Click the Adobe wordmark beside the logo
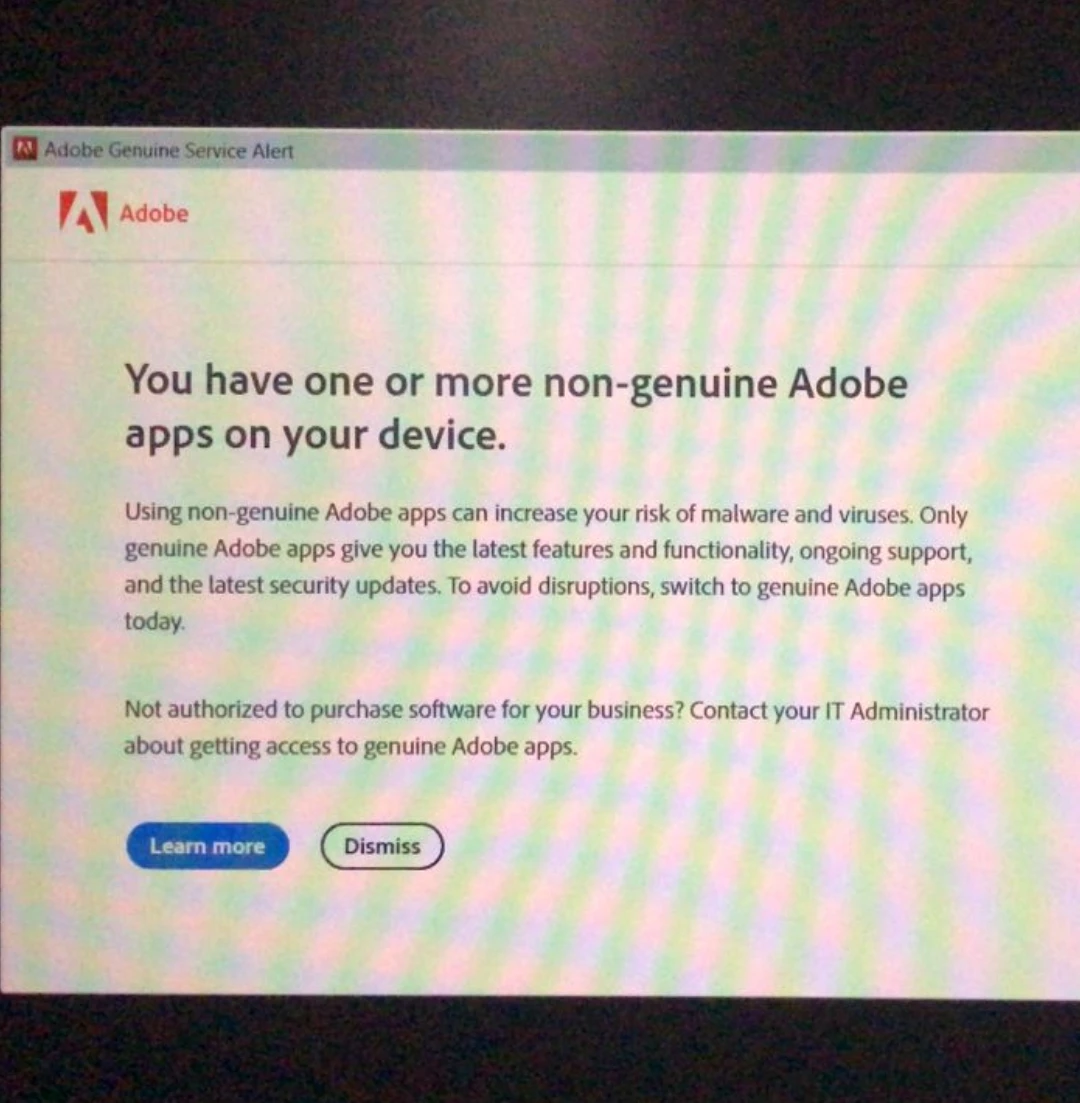The width and height of the screenshot is (1080, 1103). [x=154, y=213]
